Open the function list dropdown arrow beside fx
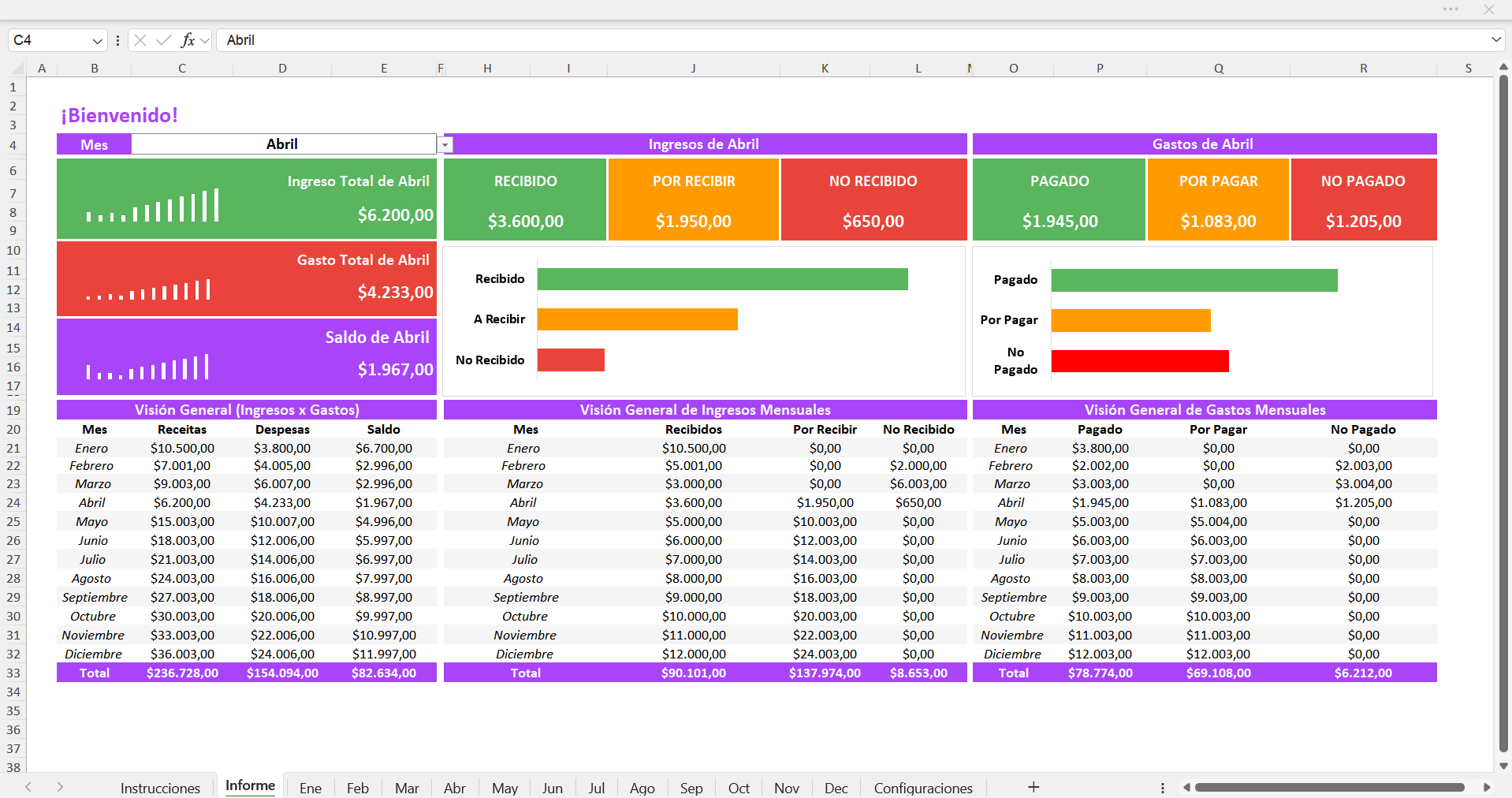This screenshot has width=1512, height=798. click(205, 40)
